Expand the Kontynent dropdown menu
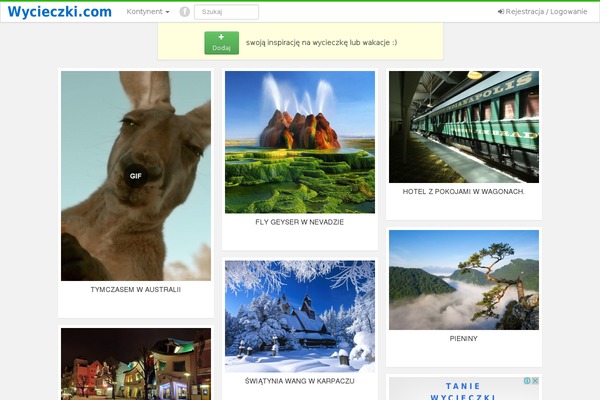The width and height of the screenshot is (600, 400). click(148, 12)
